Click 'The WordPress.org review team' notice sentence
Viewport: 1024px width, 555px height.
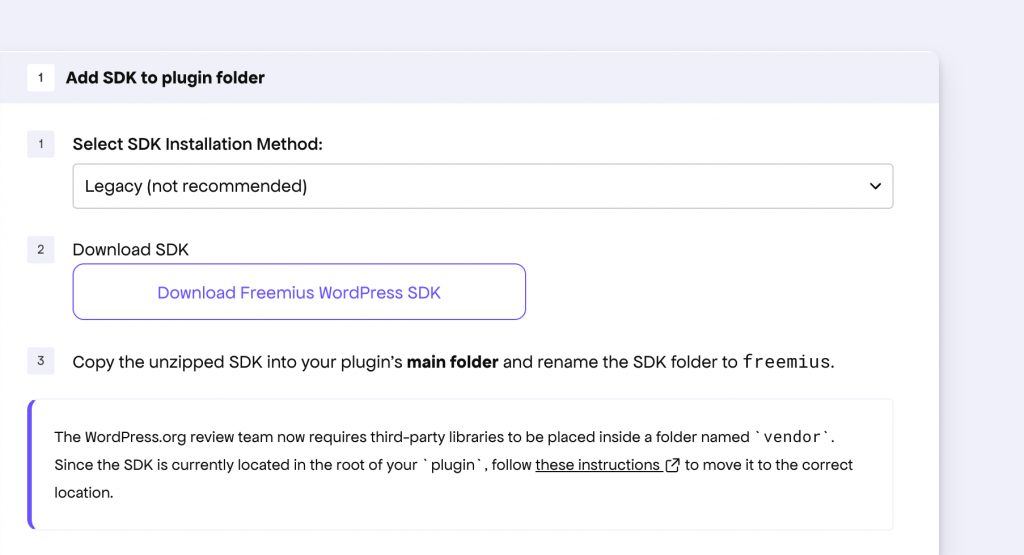tap(444, 437)
